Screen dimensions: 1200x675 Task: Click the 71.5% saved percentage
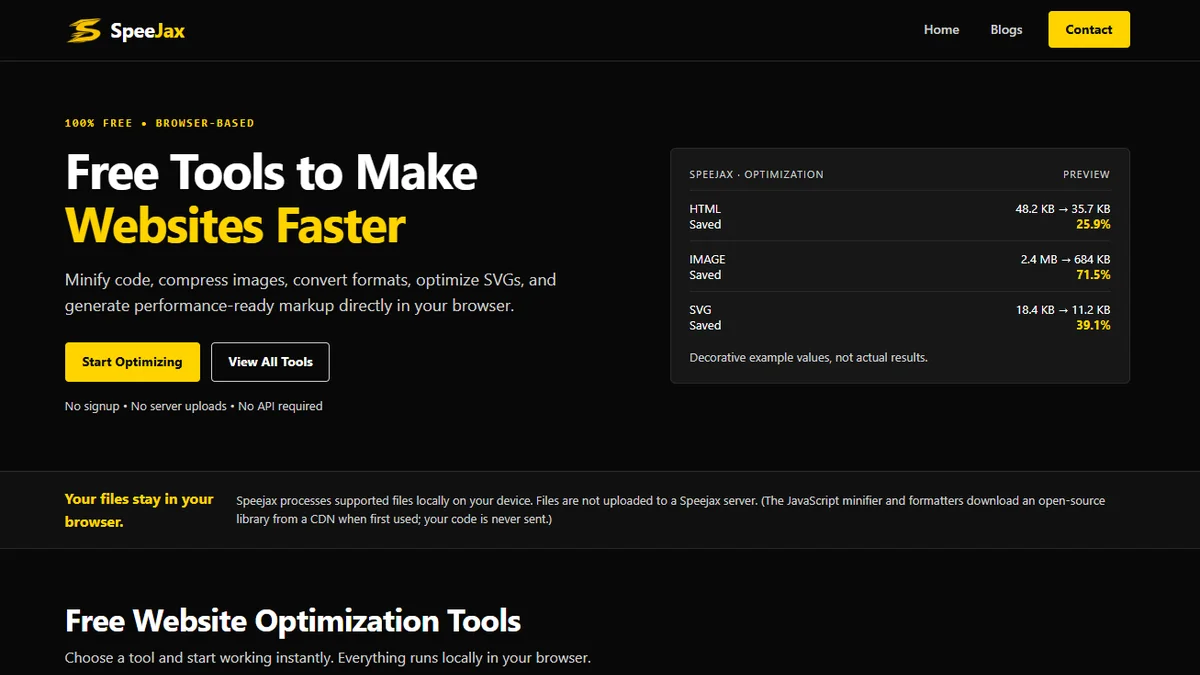1093,275
